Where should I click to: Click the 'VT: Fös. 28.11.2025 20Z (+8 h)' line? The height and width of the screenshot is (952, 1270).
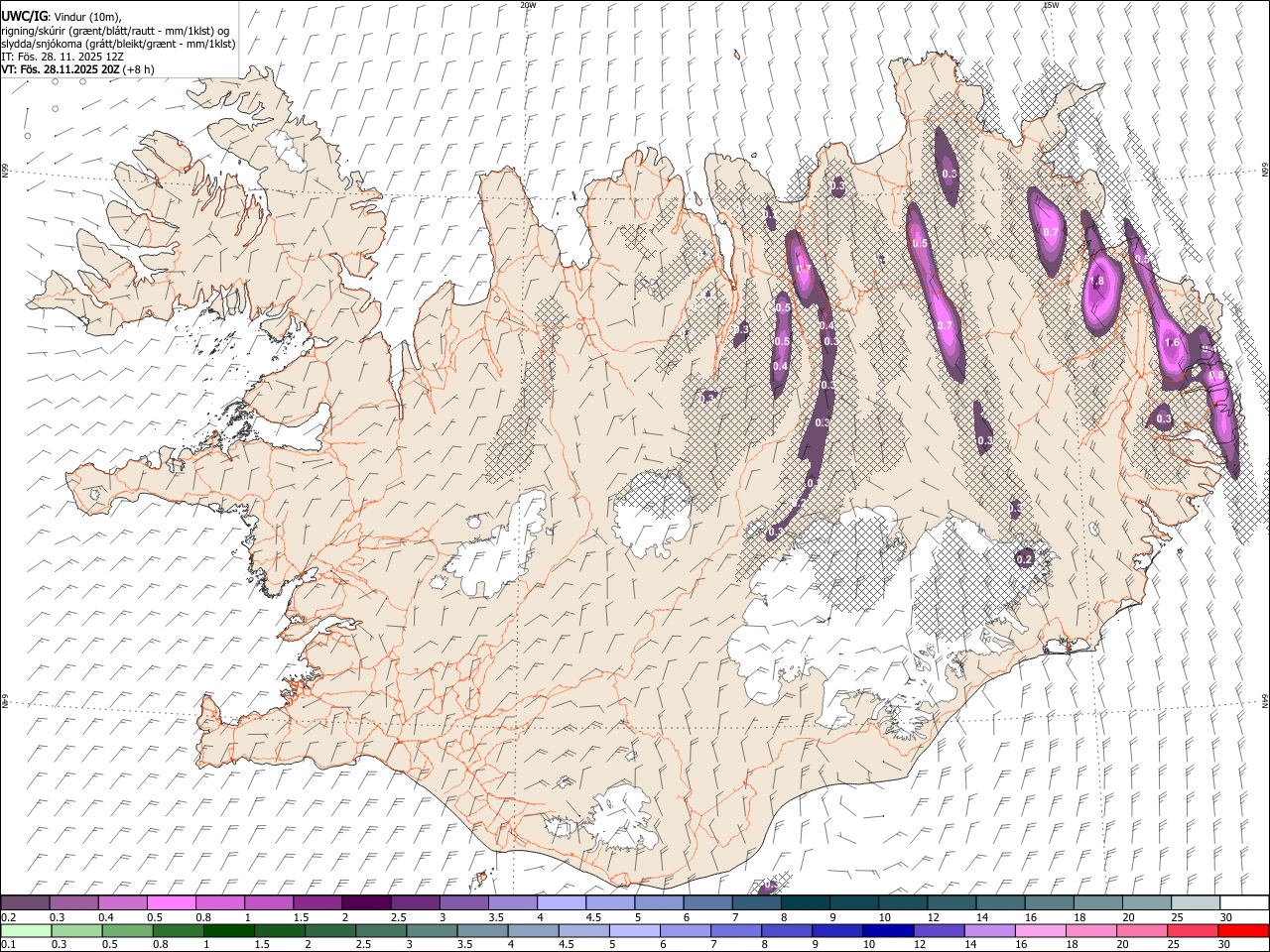click(x=77, y=69)
